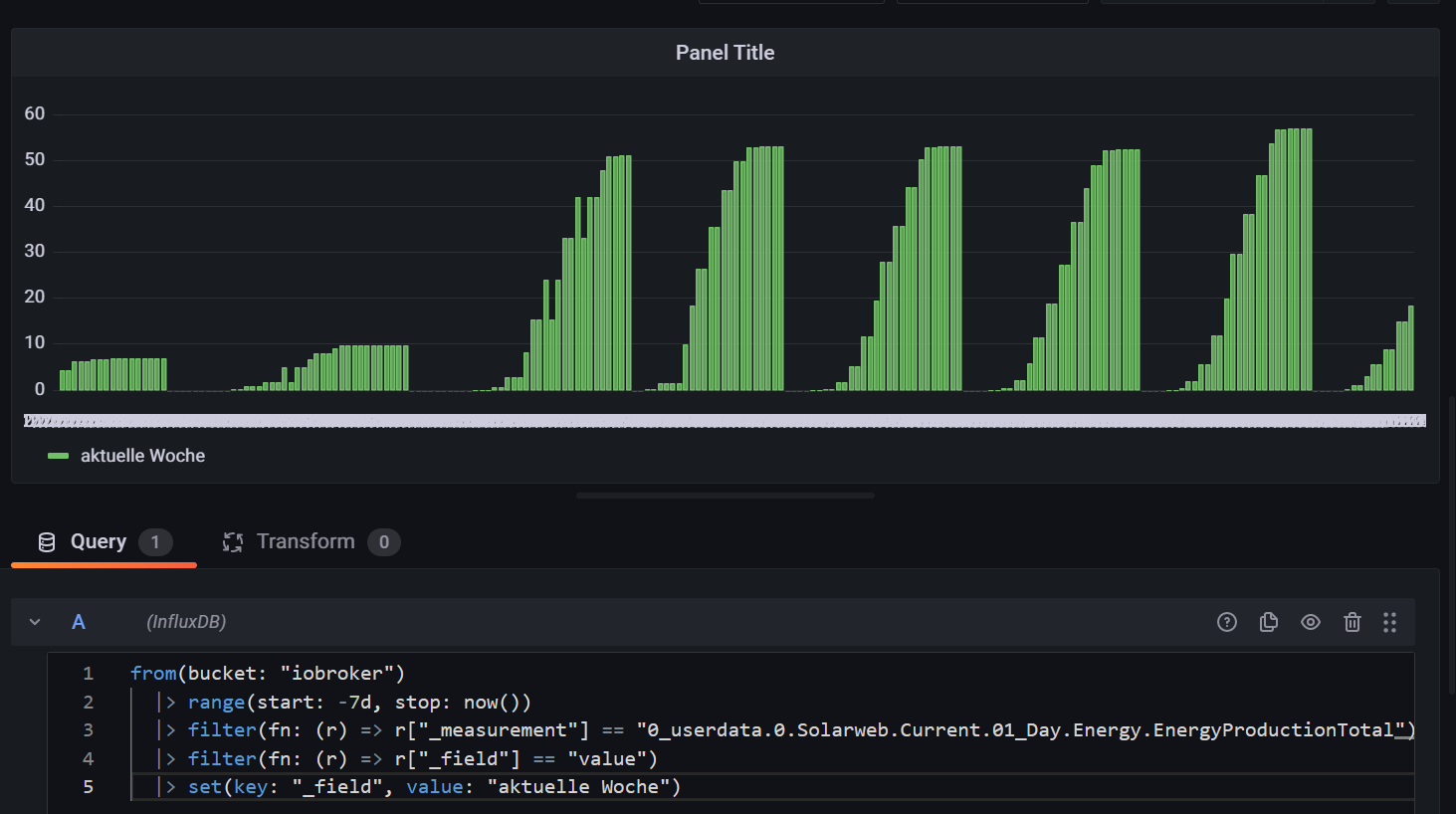Click line number 5 in editor gutter
Image resolution: width=1456 pixels, height=814 pixels.
pyautogui.click(x=89, y=787)
